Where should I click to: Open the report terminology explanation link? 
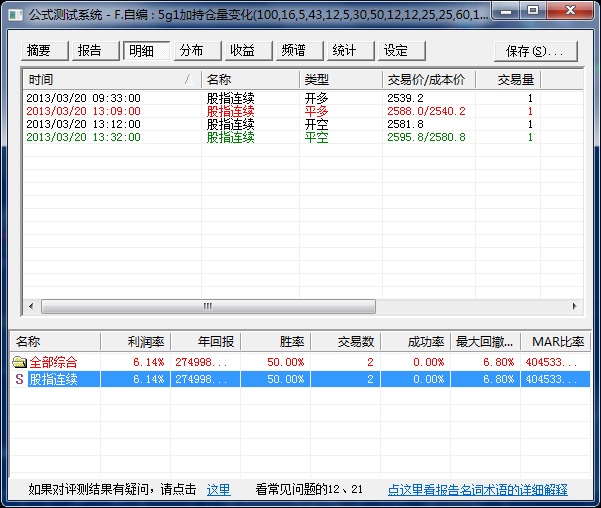(x=477, y=489)
